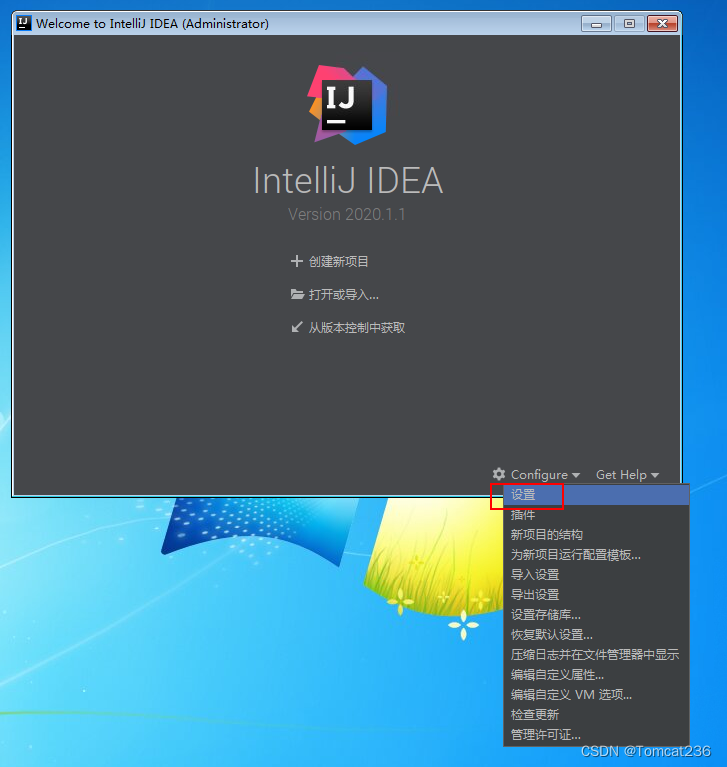727x767 pixels.
Task: Choose 检查更新 menu entry
Action: [596, 715]
